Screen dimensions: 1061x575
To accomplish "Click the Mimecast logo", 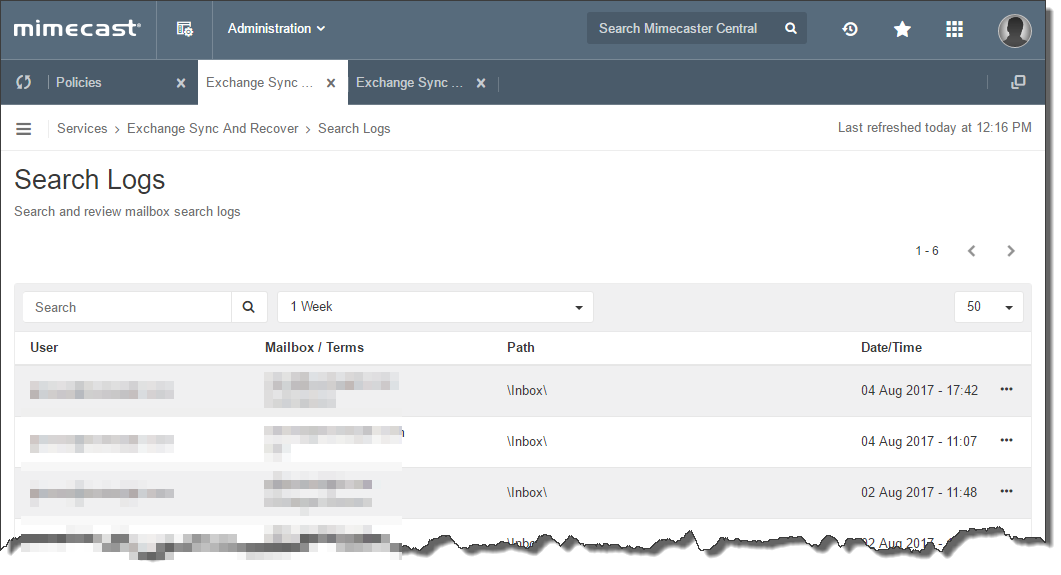I will [77, 28].
